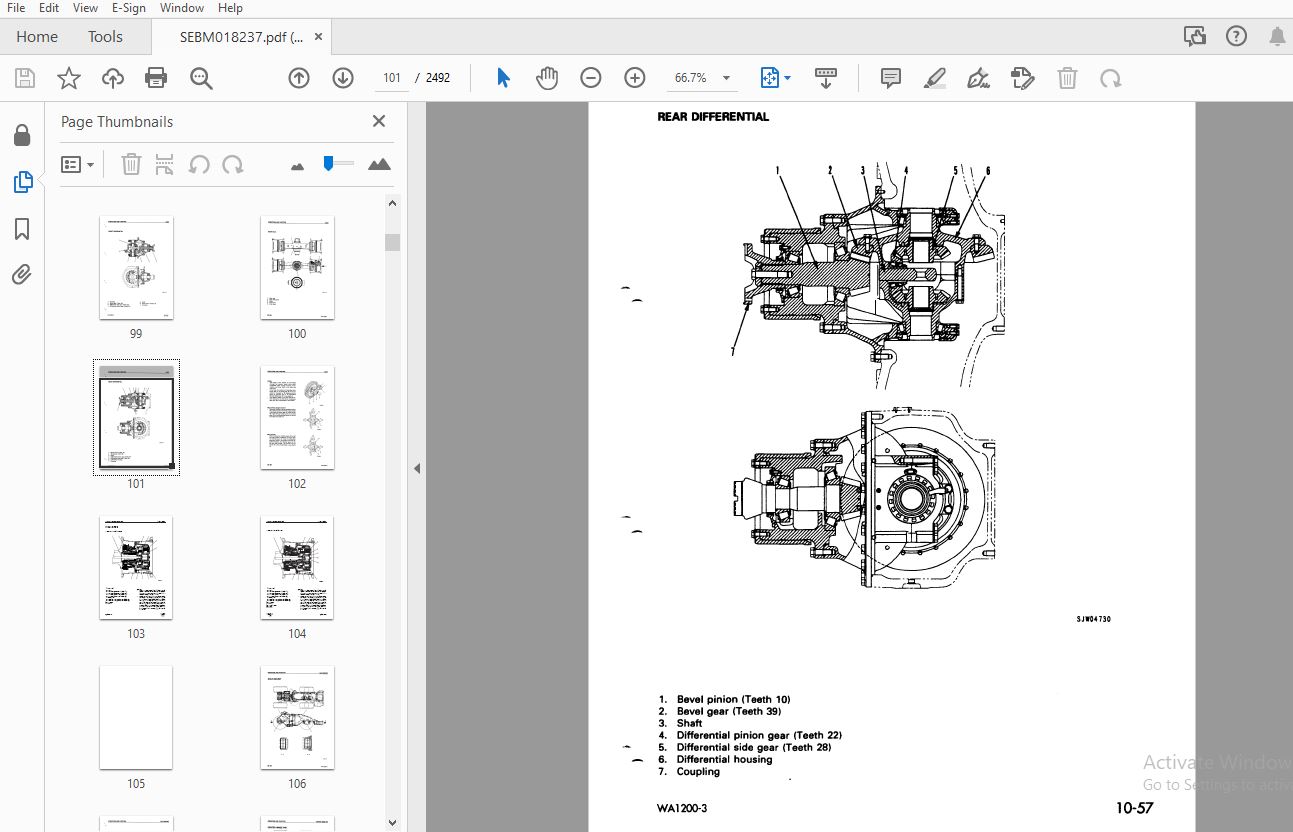This screenshot has width=1293, height=832.
Task: Open the scrolling mode tool
Action: pos(826,78)
